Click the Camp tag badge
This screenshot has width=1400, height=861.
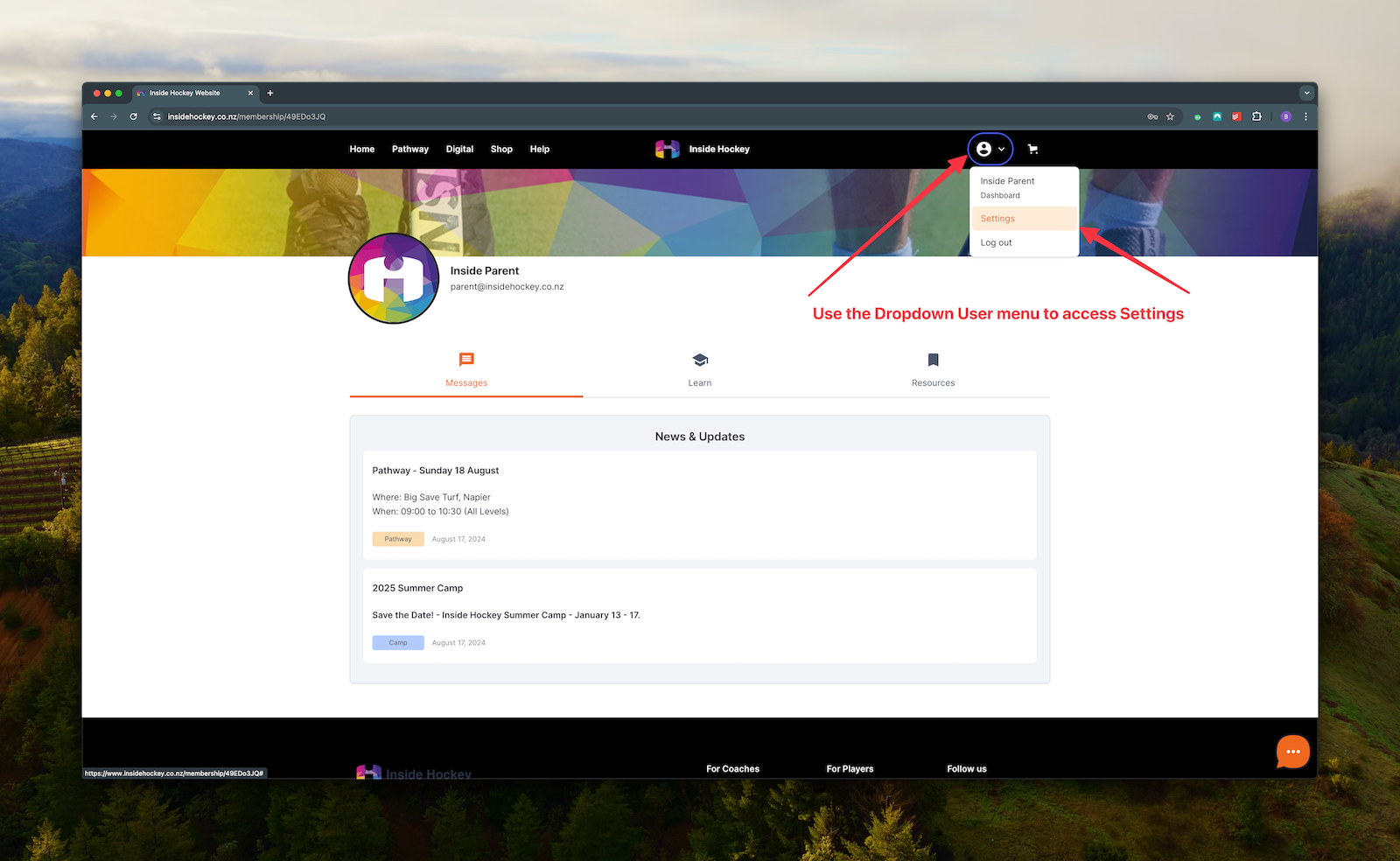pyautogui.click(x=398, y=642)
